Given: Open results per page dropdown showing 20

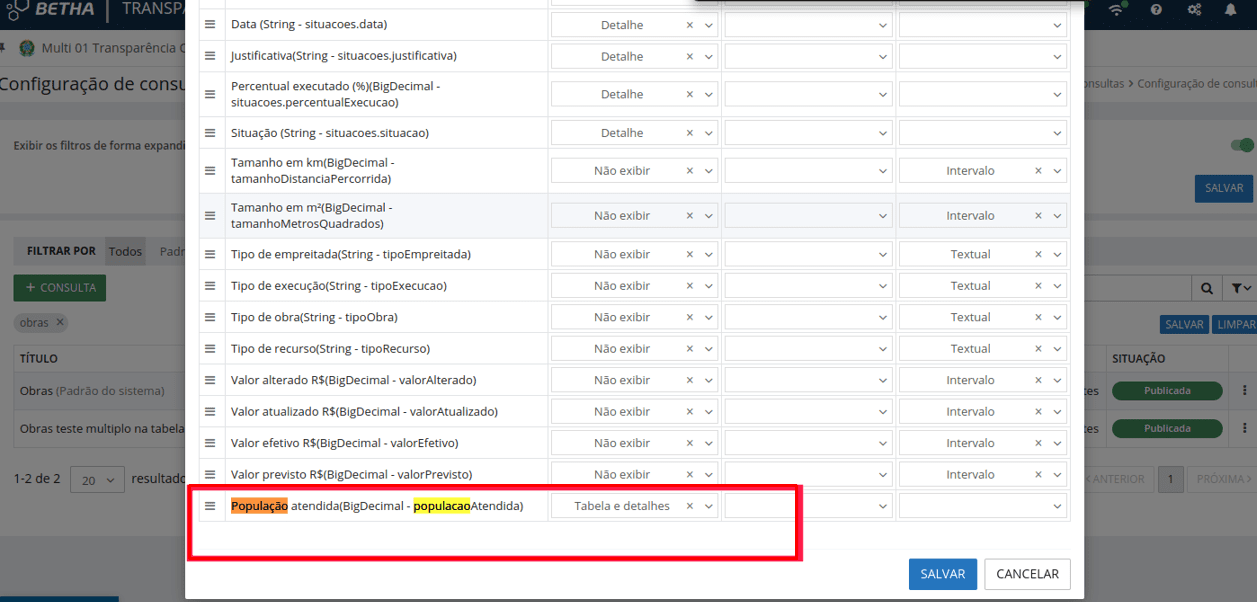Looking at the screenshot, I should pos(97,480).
